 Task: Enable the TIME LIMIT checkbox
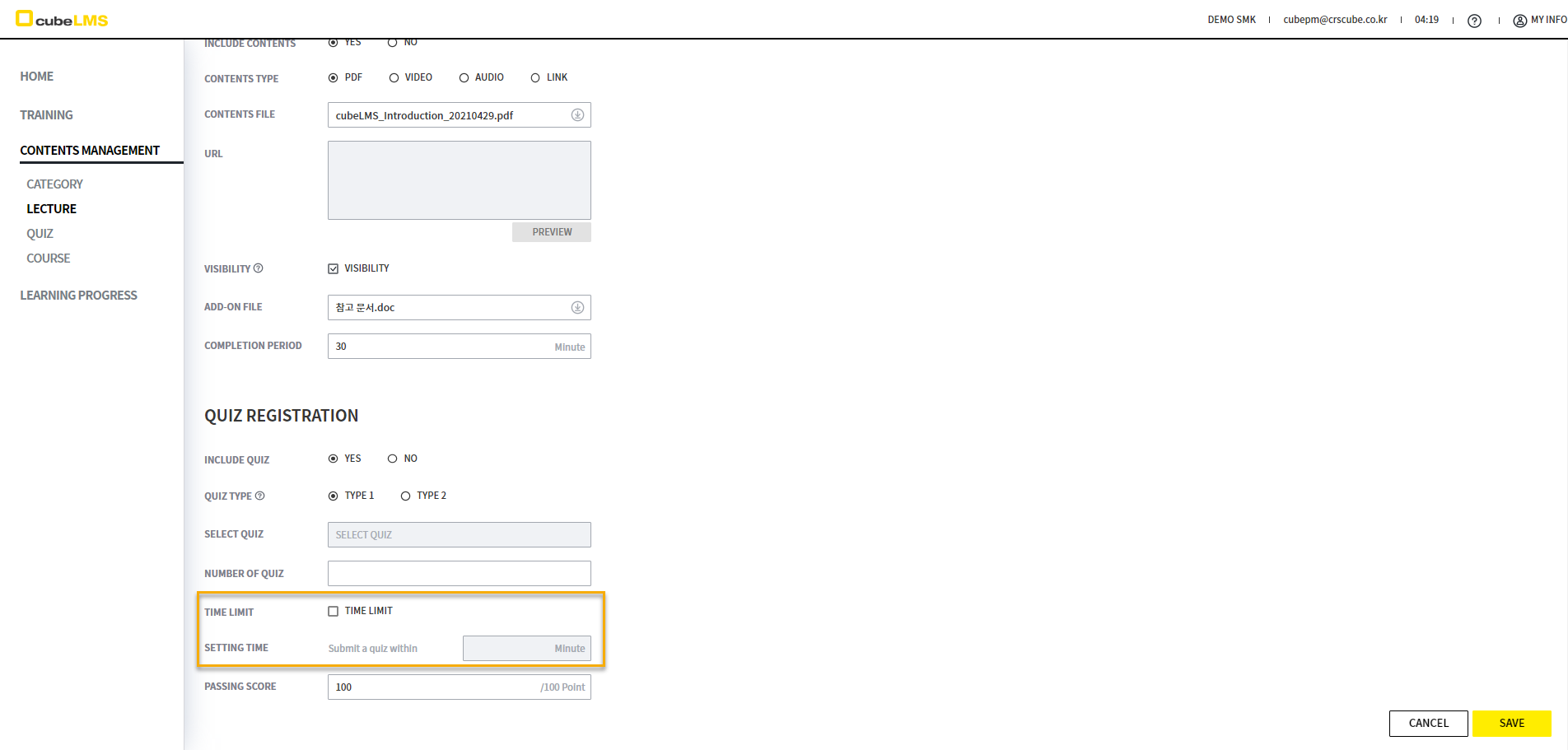(334, 611)
